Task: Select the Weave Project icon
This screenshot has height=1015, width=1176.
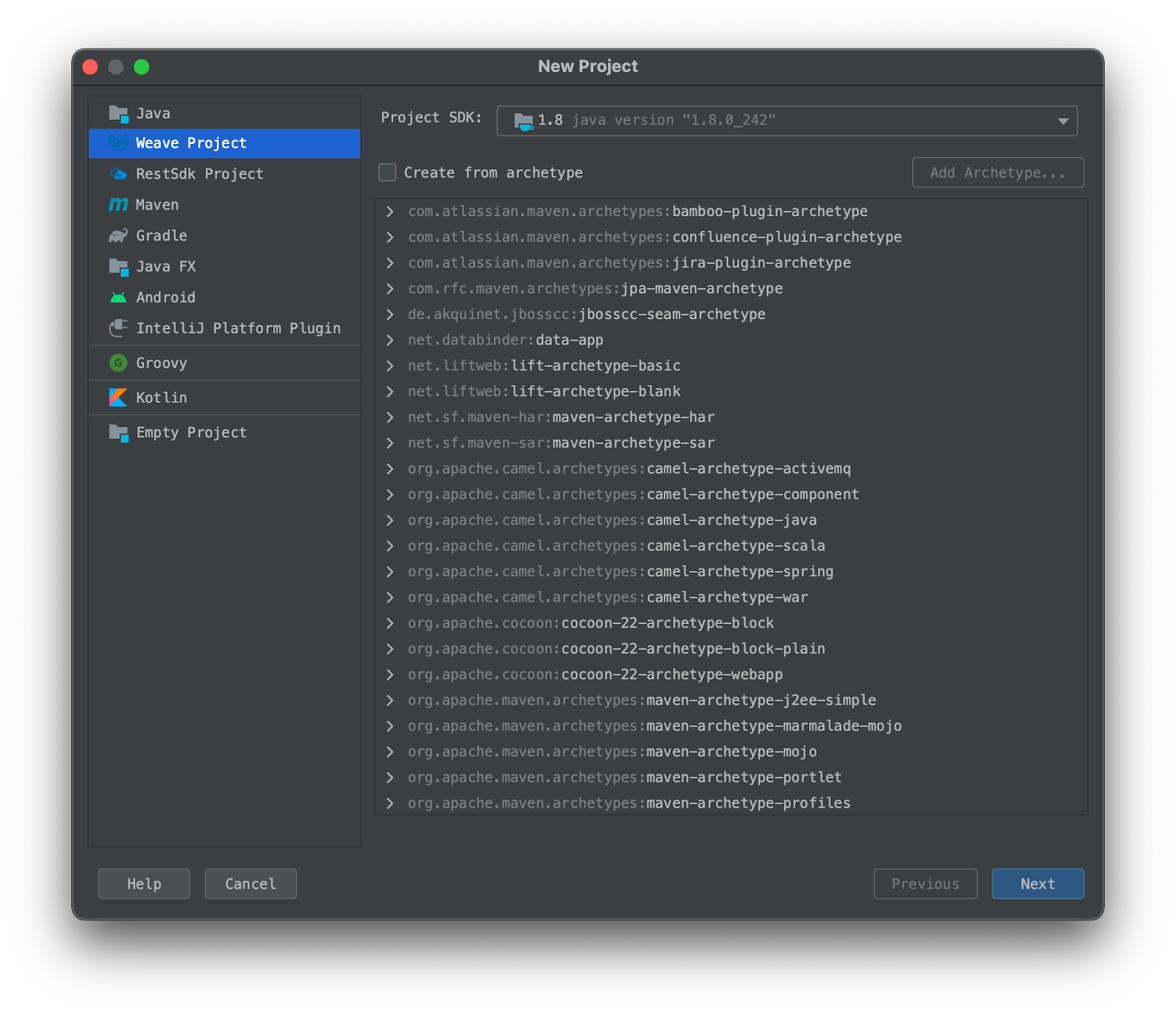Action: [118, 143]
